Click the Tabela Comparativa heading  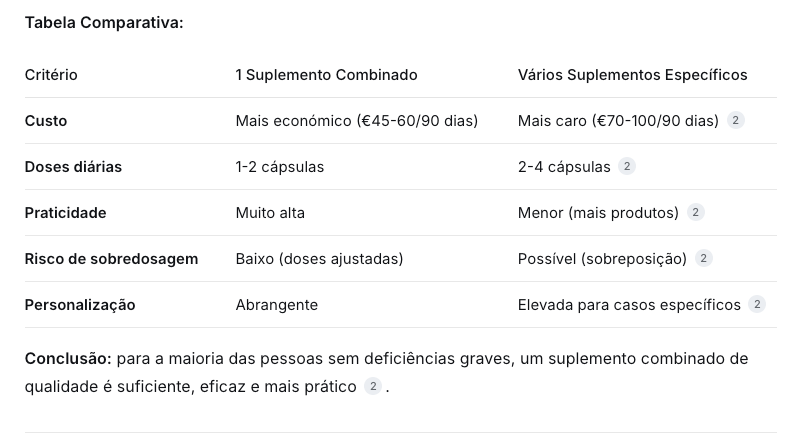(104, 22)
